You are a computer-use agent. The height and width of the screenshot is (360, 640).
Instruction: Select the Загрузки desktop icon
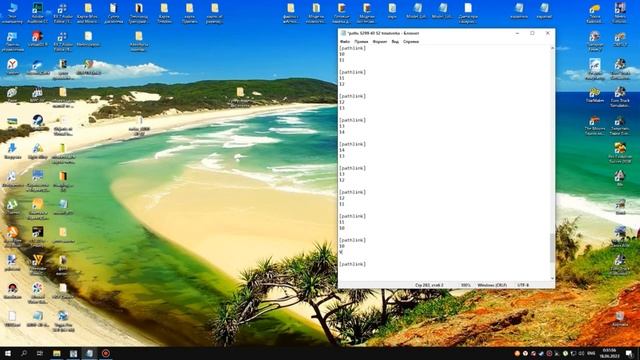coord(12,151)
